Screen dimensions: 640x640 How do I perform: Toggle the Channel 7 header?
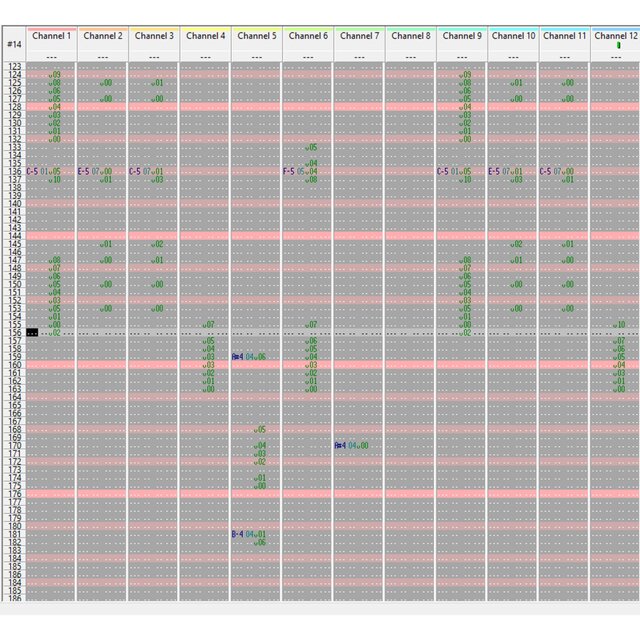(359, 36)
